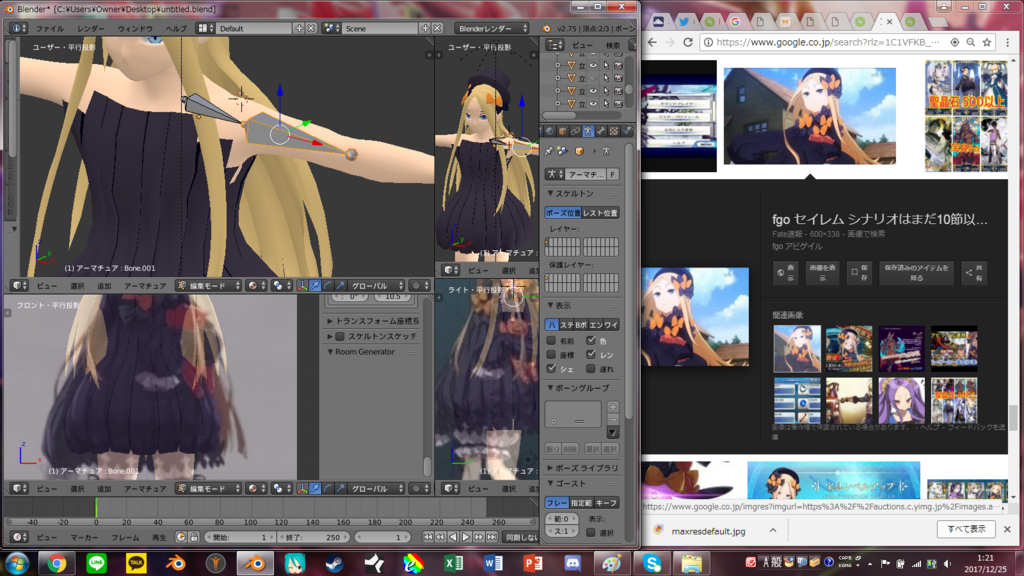Open Skype from the Windows taskbar
The width and height of the screenshot is (1024, 576).
(x=652, y=563)
